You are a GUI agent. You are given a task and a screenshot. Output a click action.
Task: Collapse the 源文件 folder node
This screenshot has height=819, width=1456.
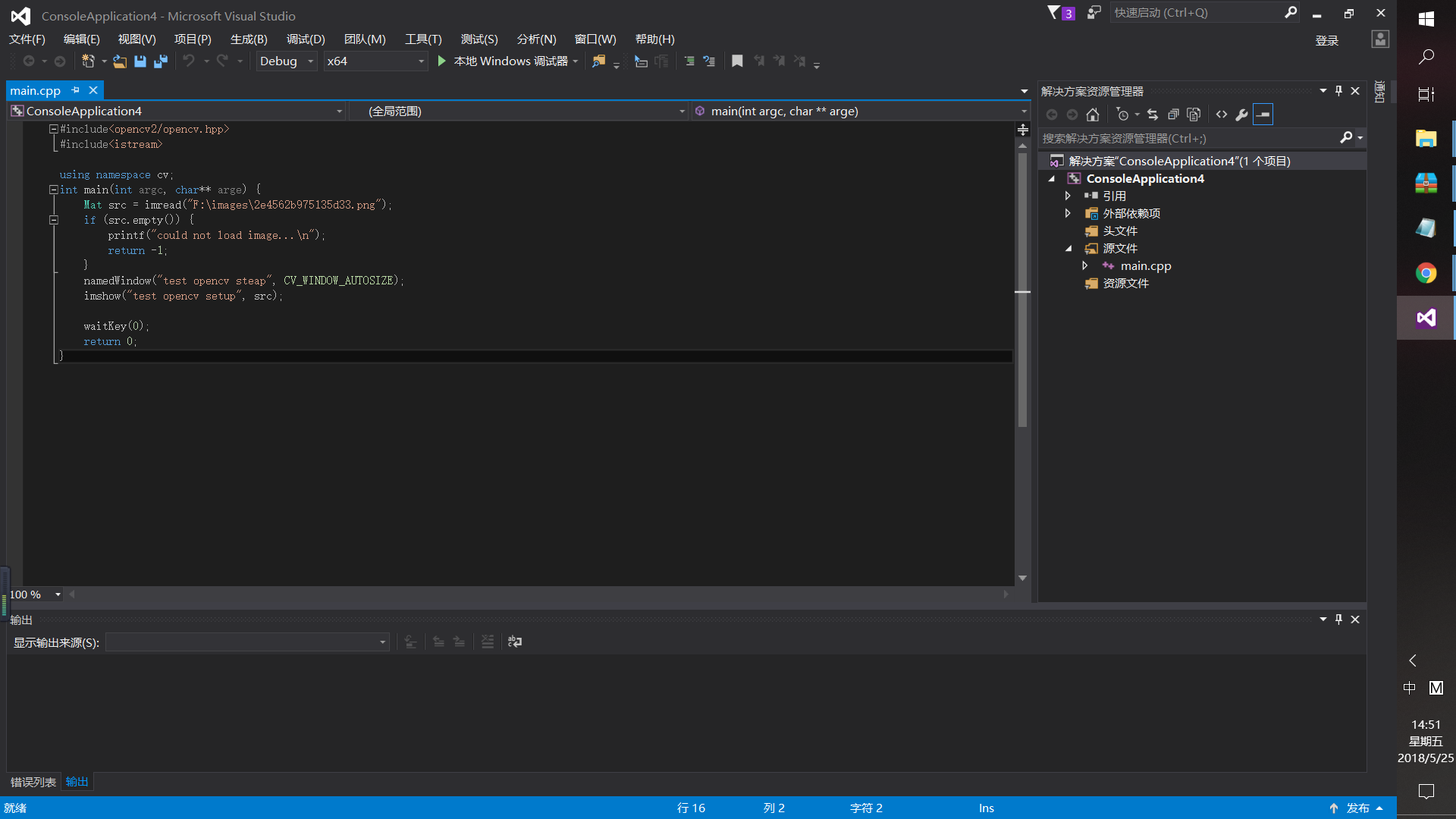[x=1068, y=249]
